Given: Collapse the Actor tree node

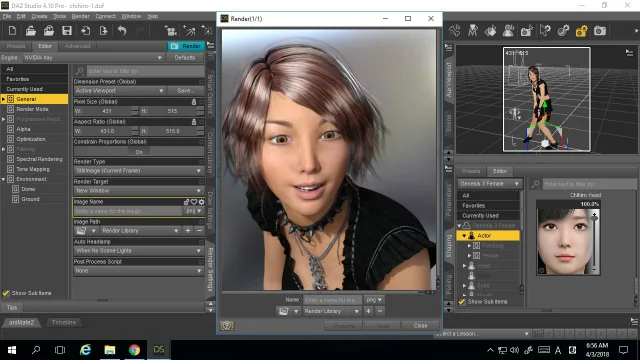Looking at the screenshot, I should tap(464, 236).
